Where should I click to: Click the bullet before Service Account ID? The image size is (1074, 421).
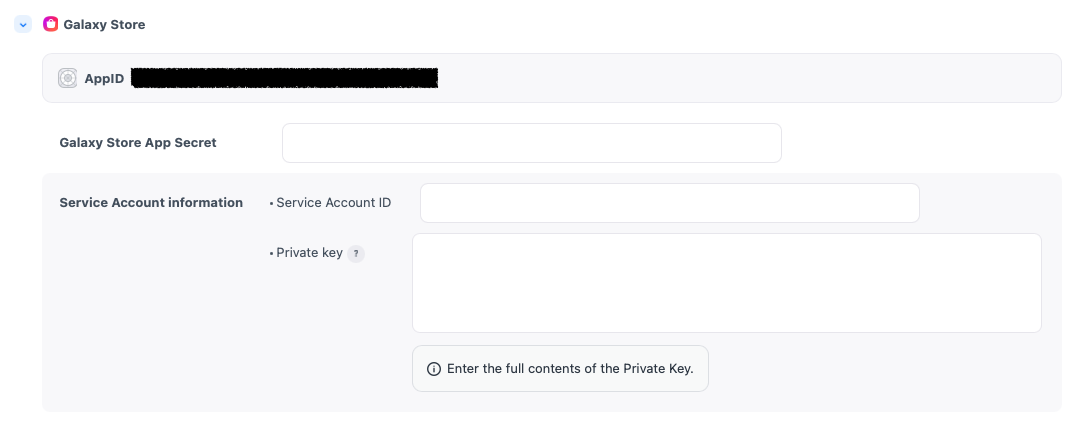[x=271, y=203]
